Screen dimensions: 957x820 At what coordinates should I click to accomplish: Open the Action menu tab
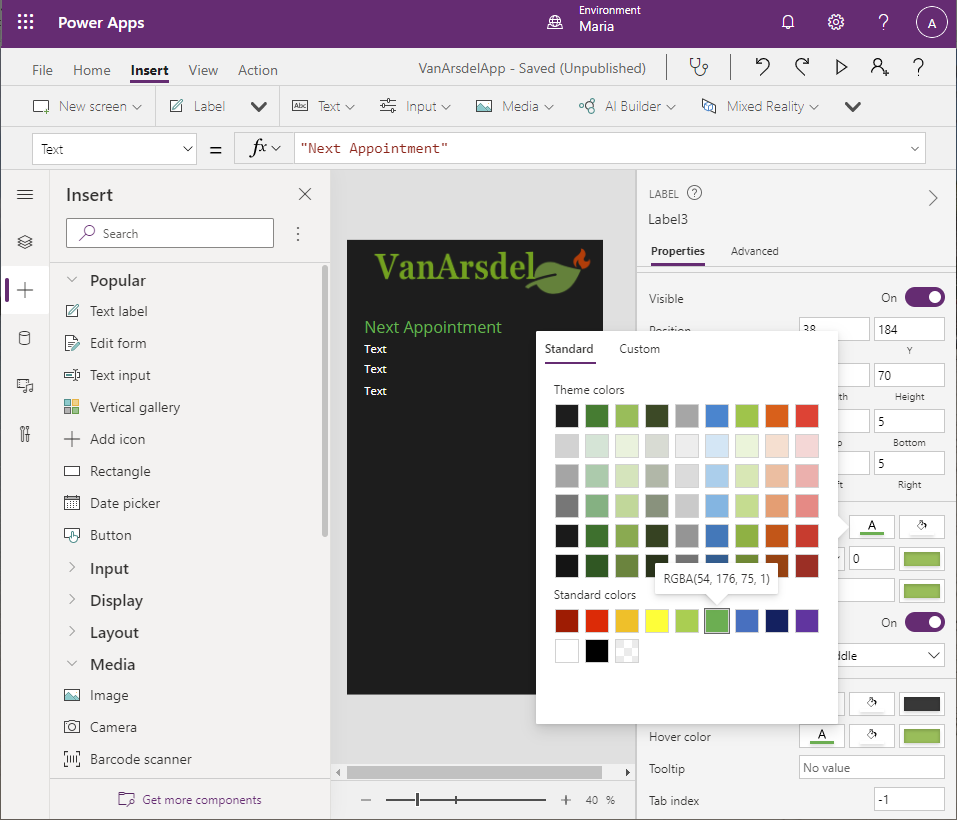pos(258,70)
